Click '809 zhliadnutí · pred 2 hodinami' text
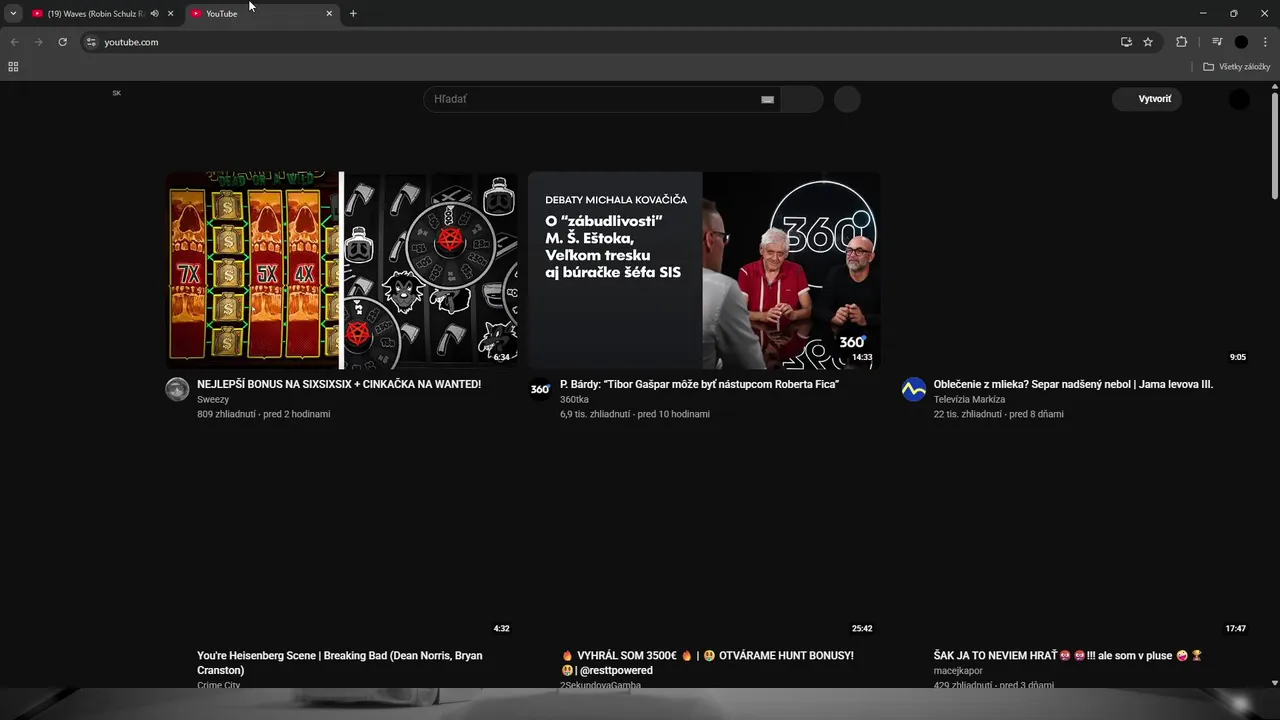The height and width of the screenshot is (720, 1280). 264,414
